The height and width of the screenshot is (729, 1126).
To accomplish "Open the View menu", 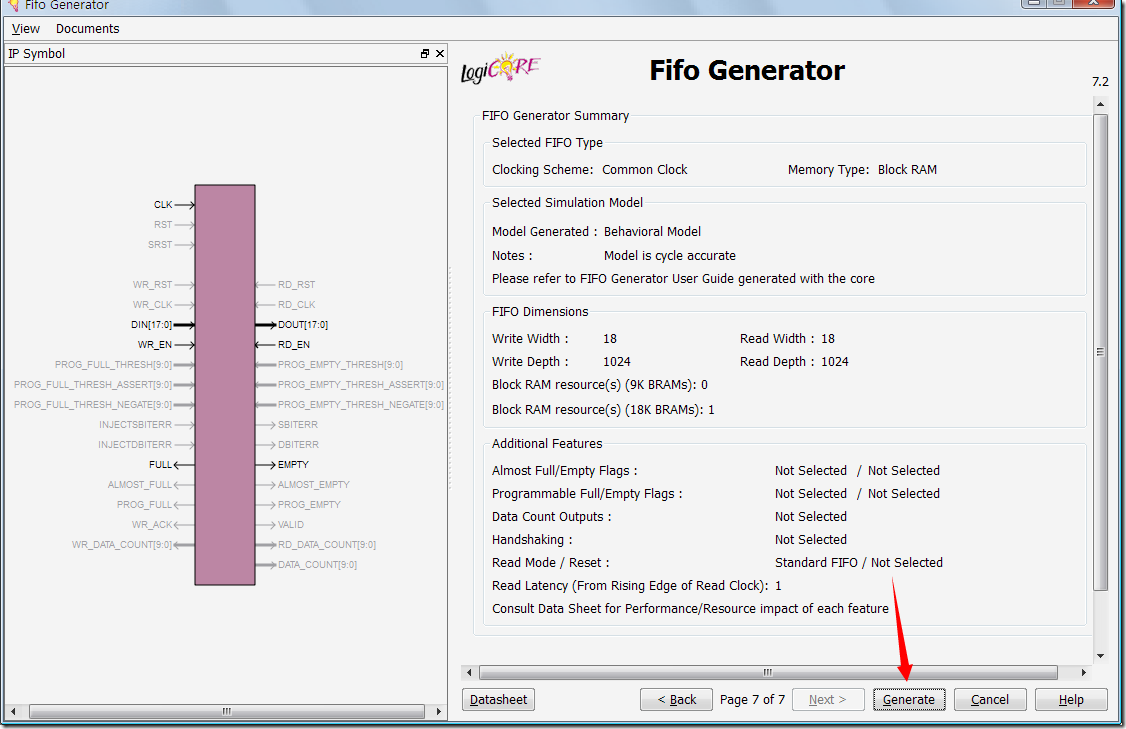I will (x=26, y=29).
